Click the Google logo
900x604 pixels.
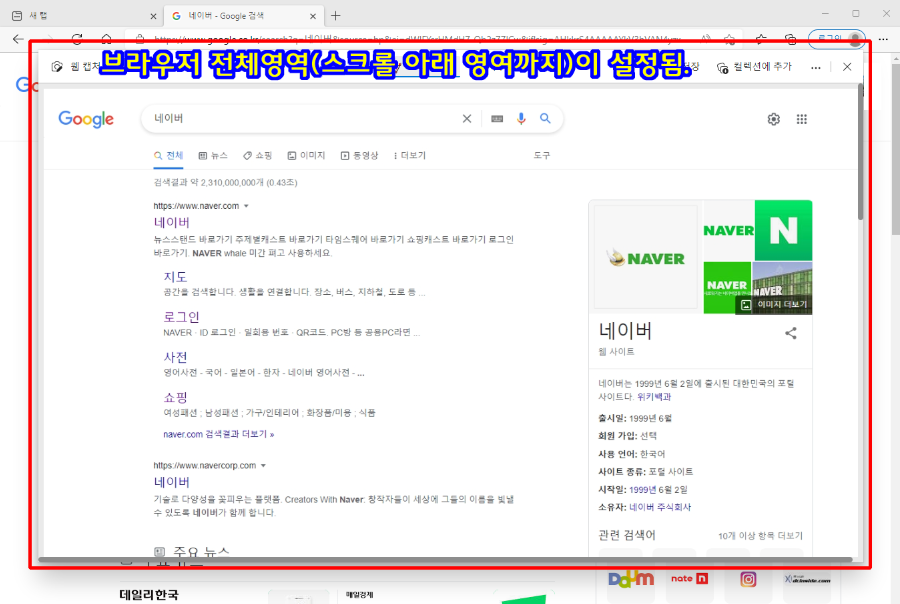coord(86,119)
